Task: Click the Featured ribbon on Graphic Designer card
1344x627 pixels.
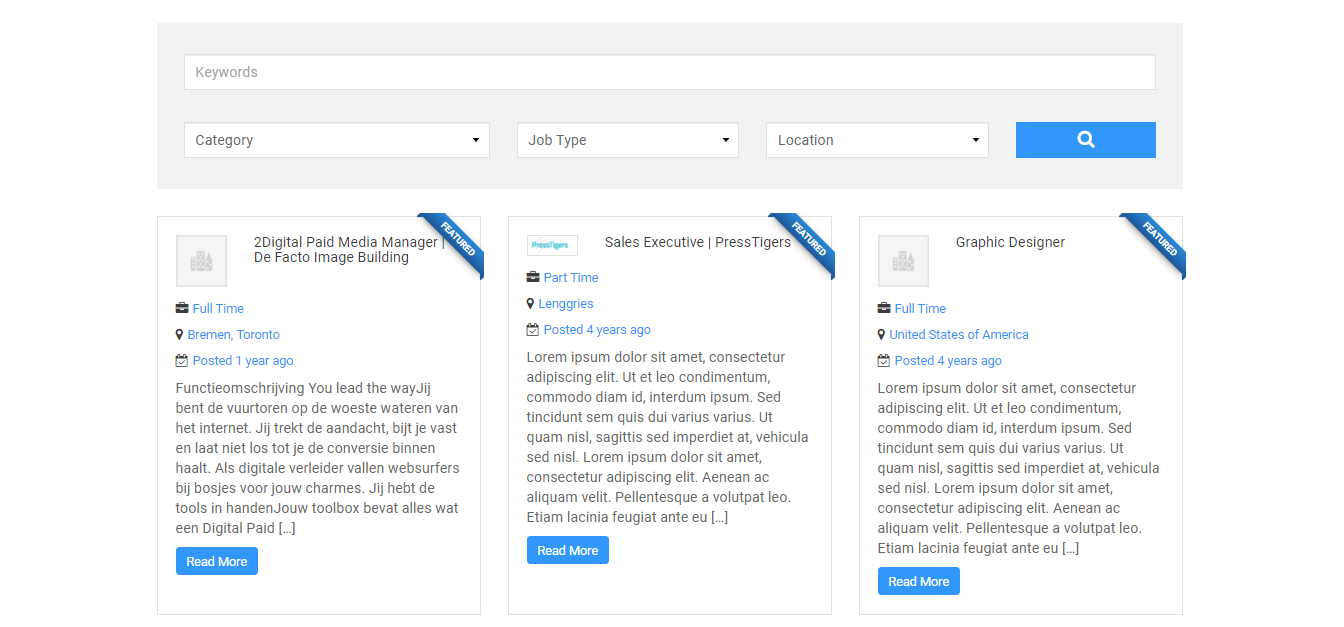Action: pos(1157,241)
